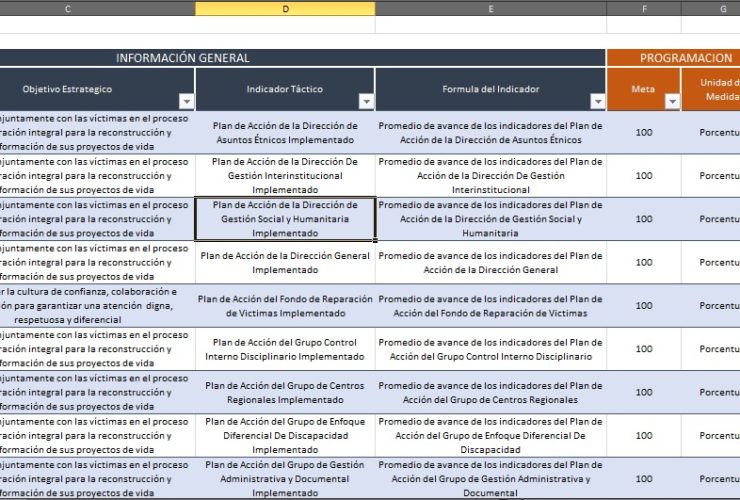Select formula cell for Grupo de Centros Regionales
This screenshot has width=740, height=500.
click(491, 392)
